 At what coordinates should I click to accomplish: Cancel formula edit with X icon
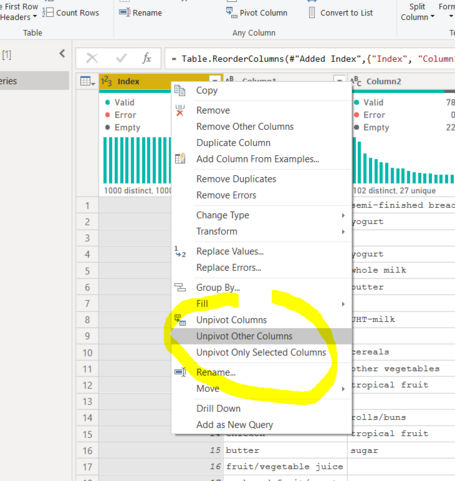tap(92, 58)
